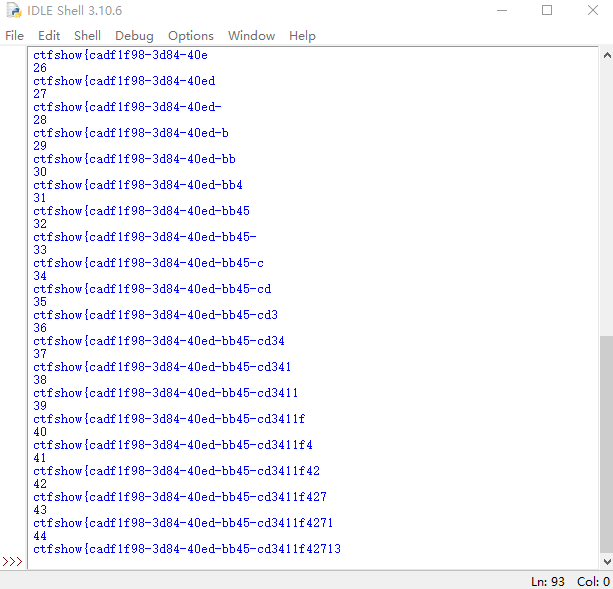Click the output number 32
The width and height of the screenshot is (613, 589).
pos(40,224)
